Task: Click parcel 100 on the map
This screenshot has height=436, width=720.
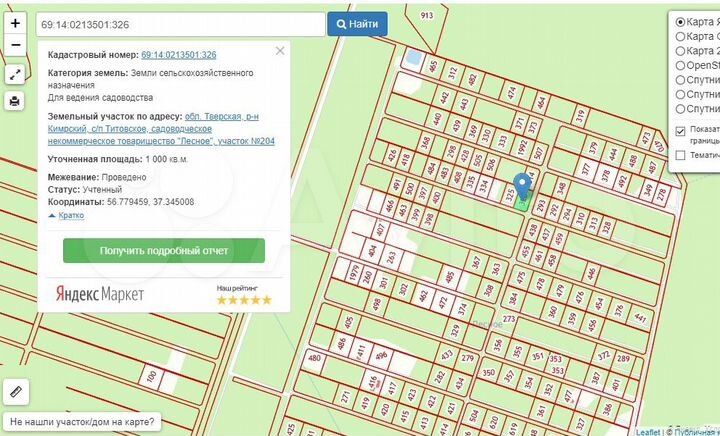Action: 152,376
